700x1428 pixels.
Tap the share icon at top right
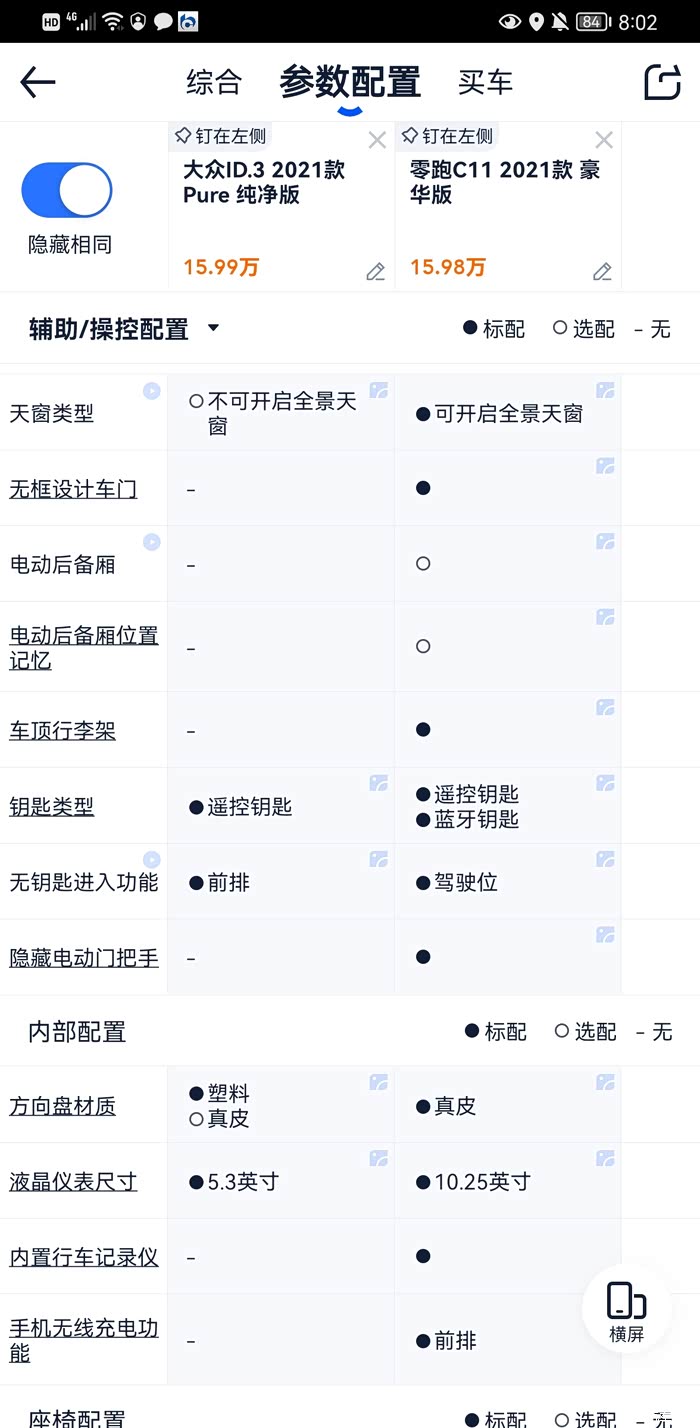662,82
